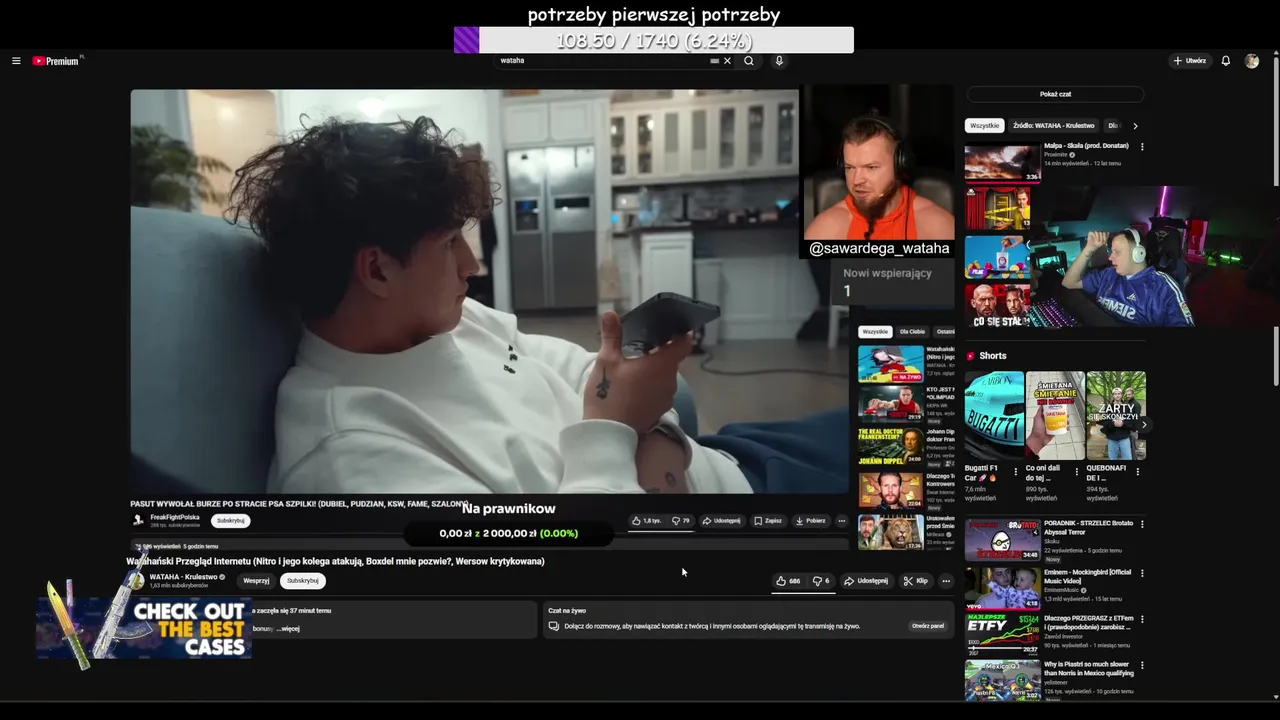Open options for Eminem - Mockingbird video
Viewport: 1280px width, 720px height.
coord(1142,573)
